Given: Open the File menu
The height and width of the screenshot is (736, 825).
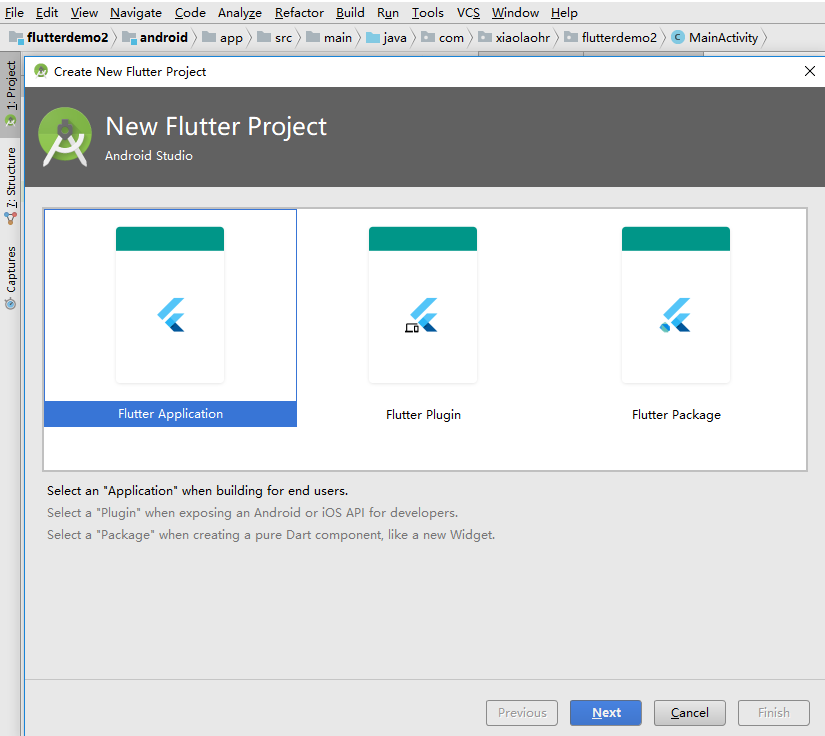Looking at the screenshot, I should pos(14,13).
